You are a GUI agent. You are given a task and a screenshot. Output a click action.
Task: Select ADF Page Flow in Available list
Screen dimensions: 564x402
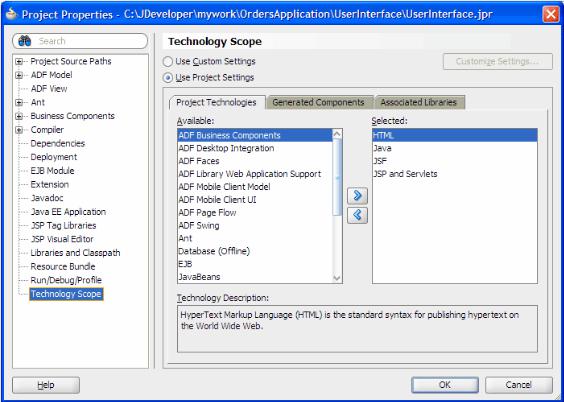(x=255, y=213)
